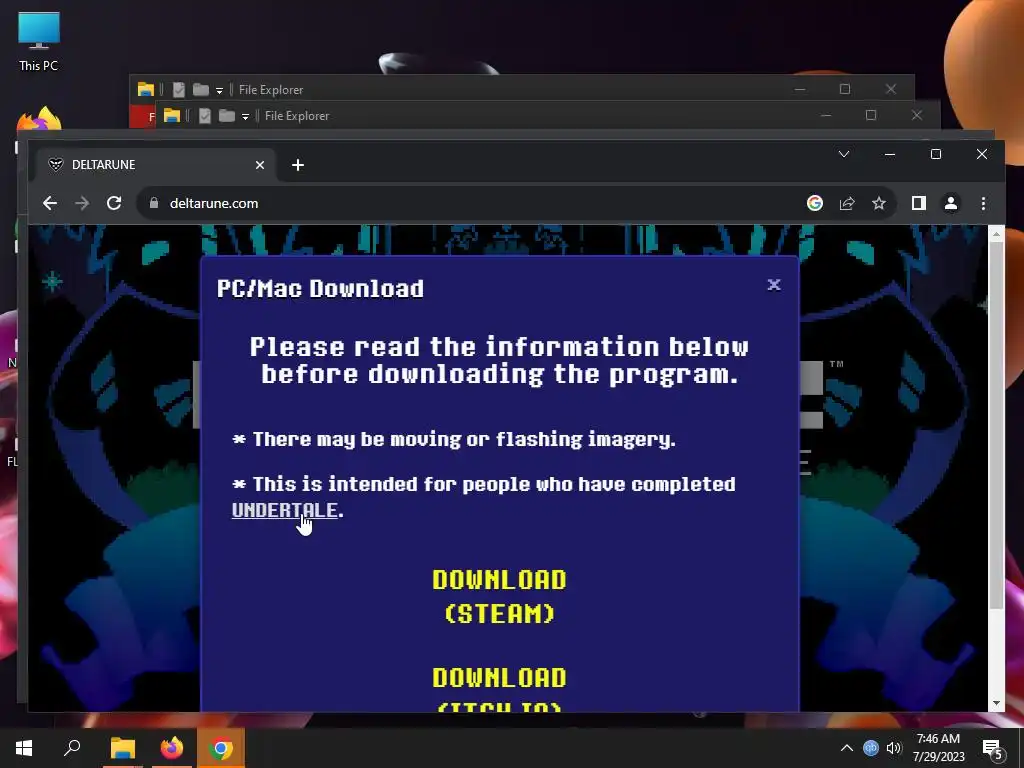Open Windows taskbar search
1024x768 pixels.
72,748
